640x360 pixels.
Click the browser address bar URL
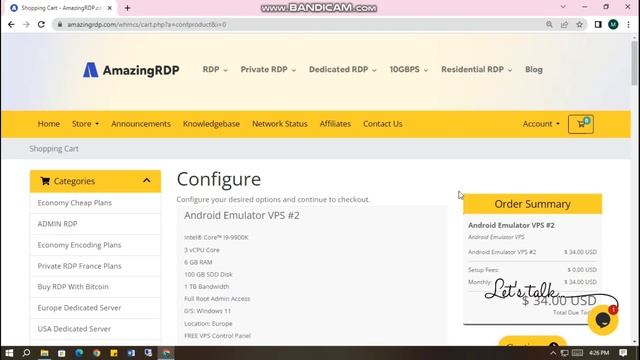point(147,24)
